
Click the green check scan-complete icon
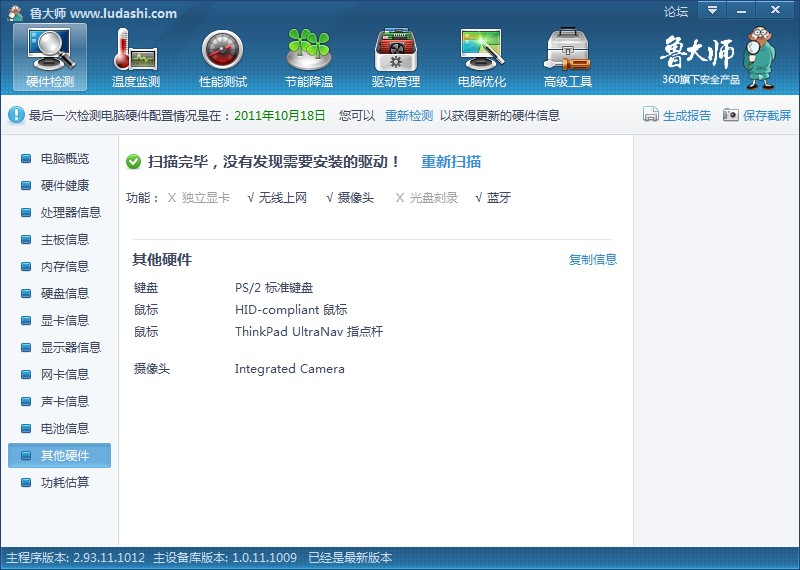[133, 162]
